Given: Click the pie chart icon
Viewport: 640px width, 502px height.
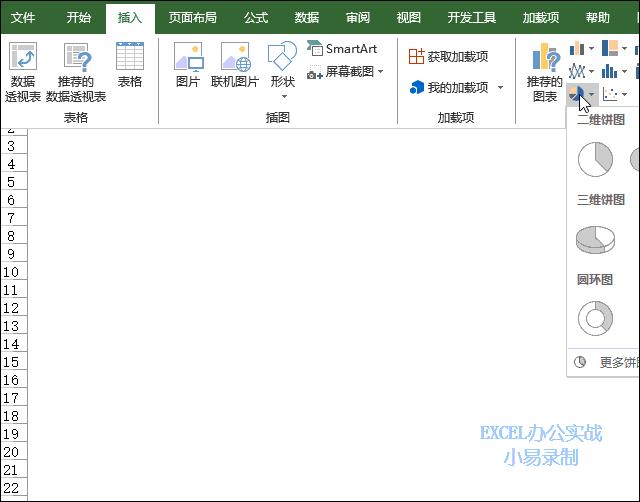Looking at the screenshot, I should [x=576, y=95].
